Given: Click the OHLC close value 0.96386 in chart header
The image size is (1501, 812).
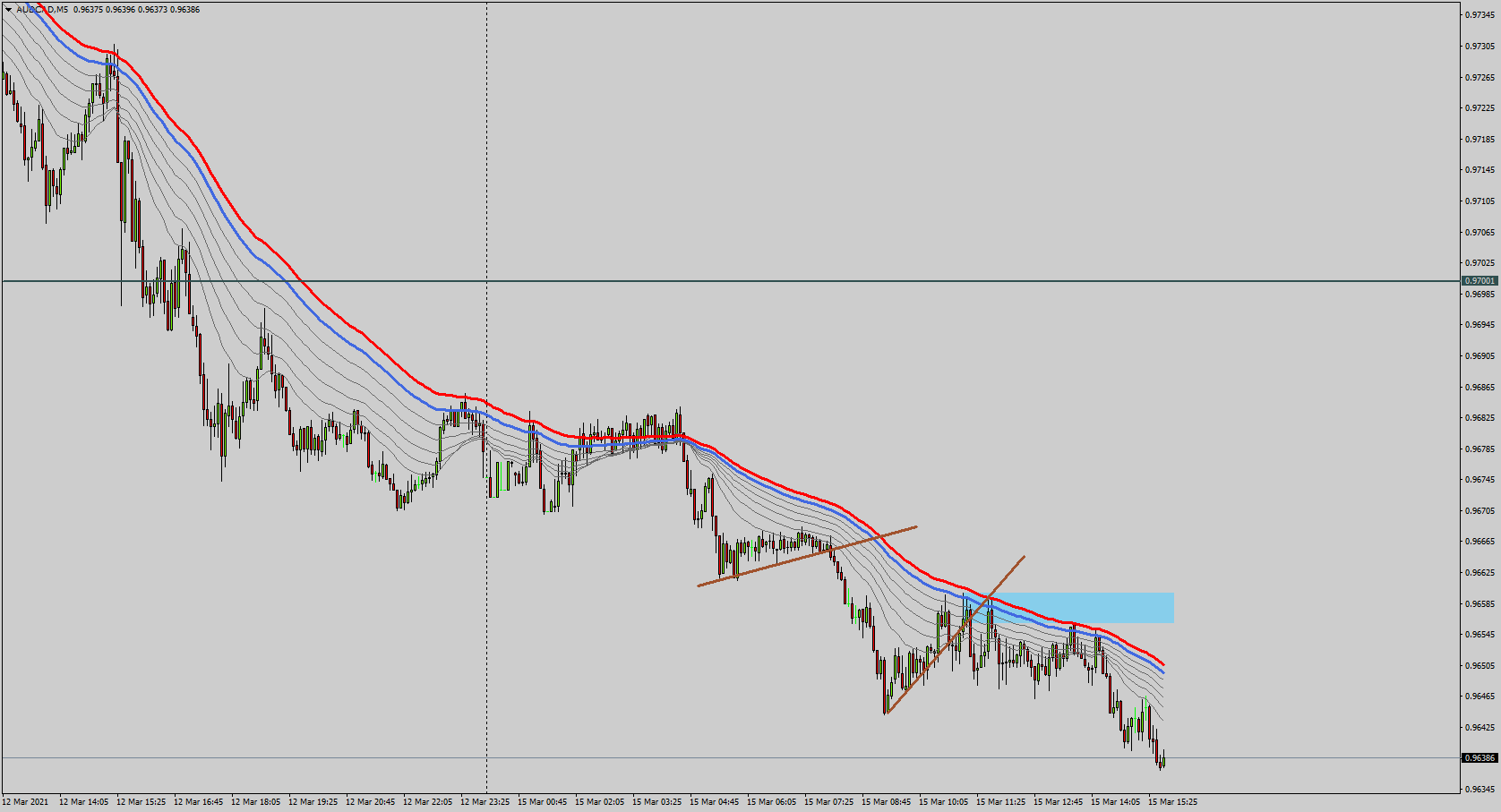Looking at the screenshot, I should (x=184, y=10).
